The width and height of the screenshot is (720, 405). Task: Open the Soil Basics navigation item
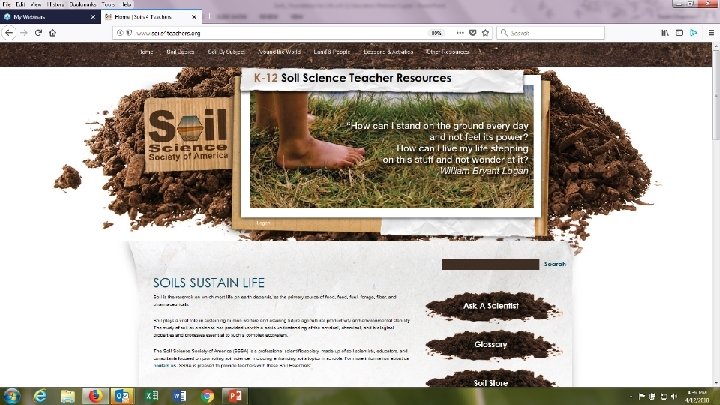click(x=180, y=52)
